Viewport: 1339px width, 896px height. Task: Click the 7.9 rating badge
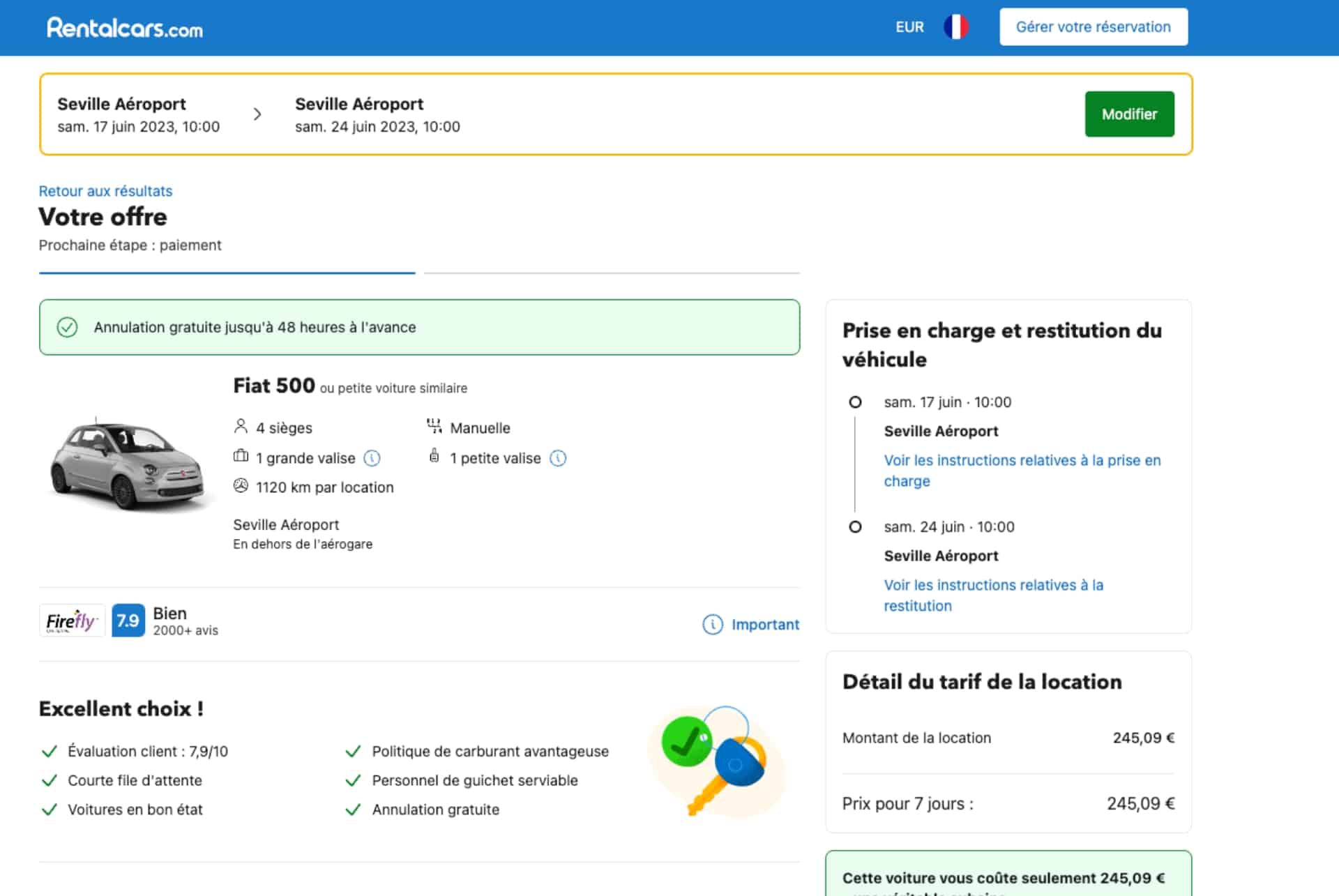(128, 621)
